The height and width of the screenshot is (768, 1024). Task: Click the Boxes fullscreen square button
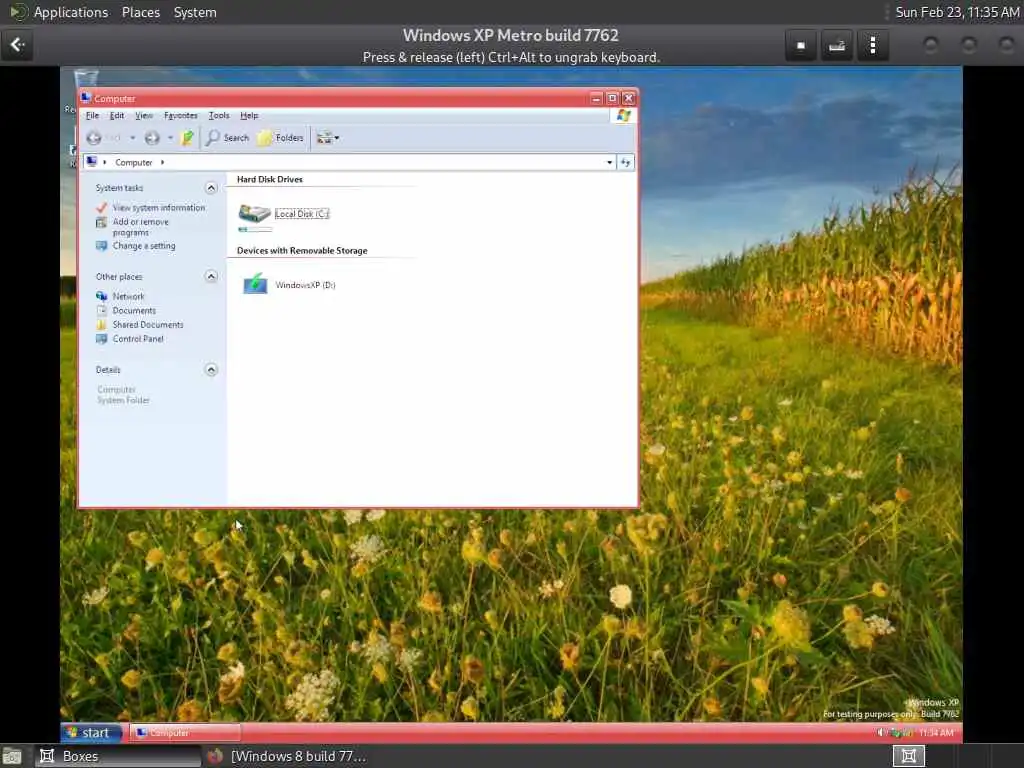[x=801, y=45]
